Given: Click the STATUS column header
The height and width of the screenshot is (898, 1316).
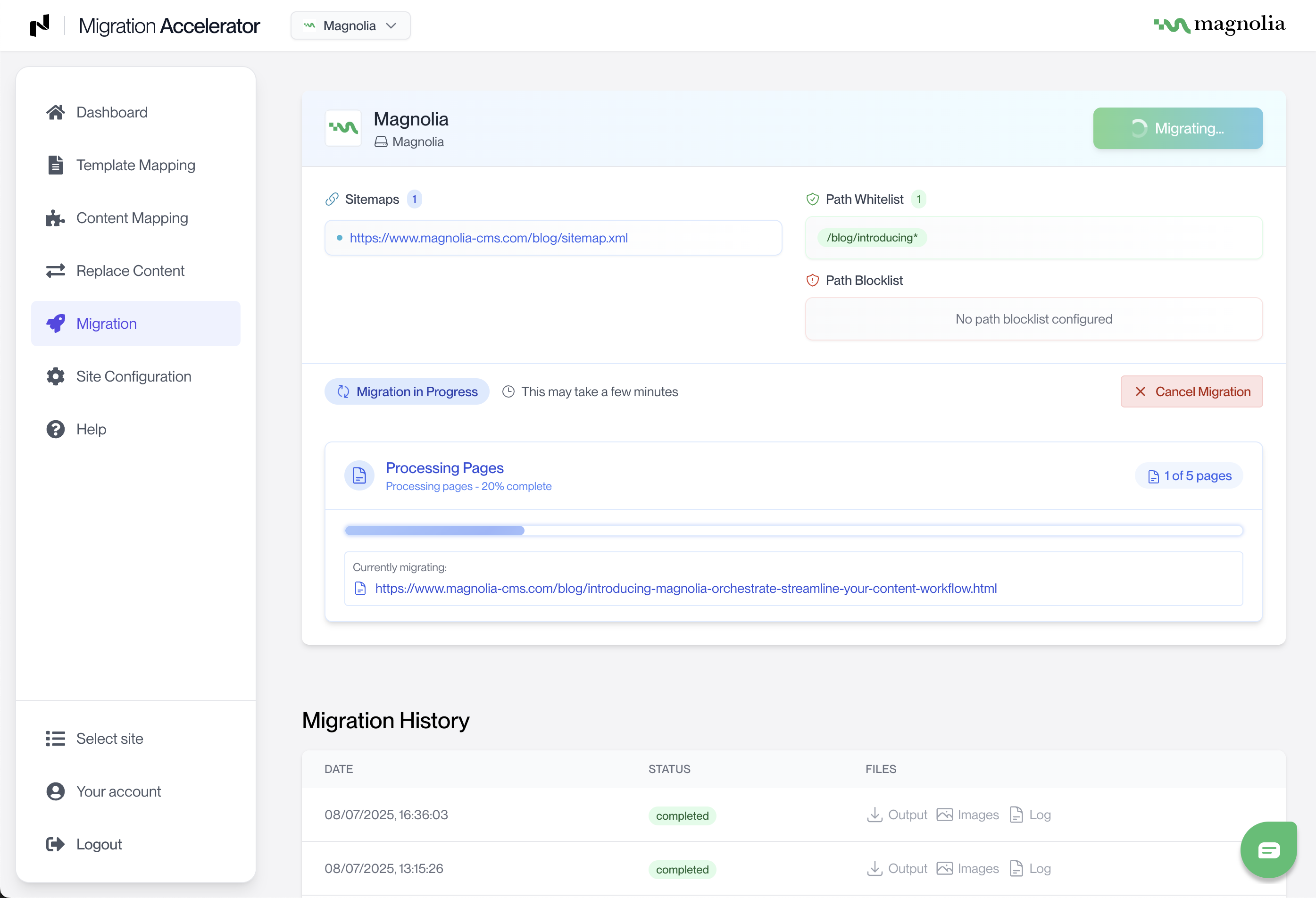Looking at the screenshot, I should 669,769.
